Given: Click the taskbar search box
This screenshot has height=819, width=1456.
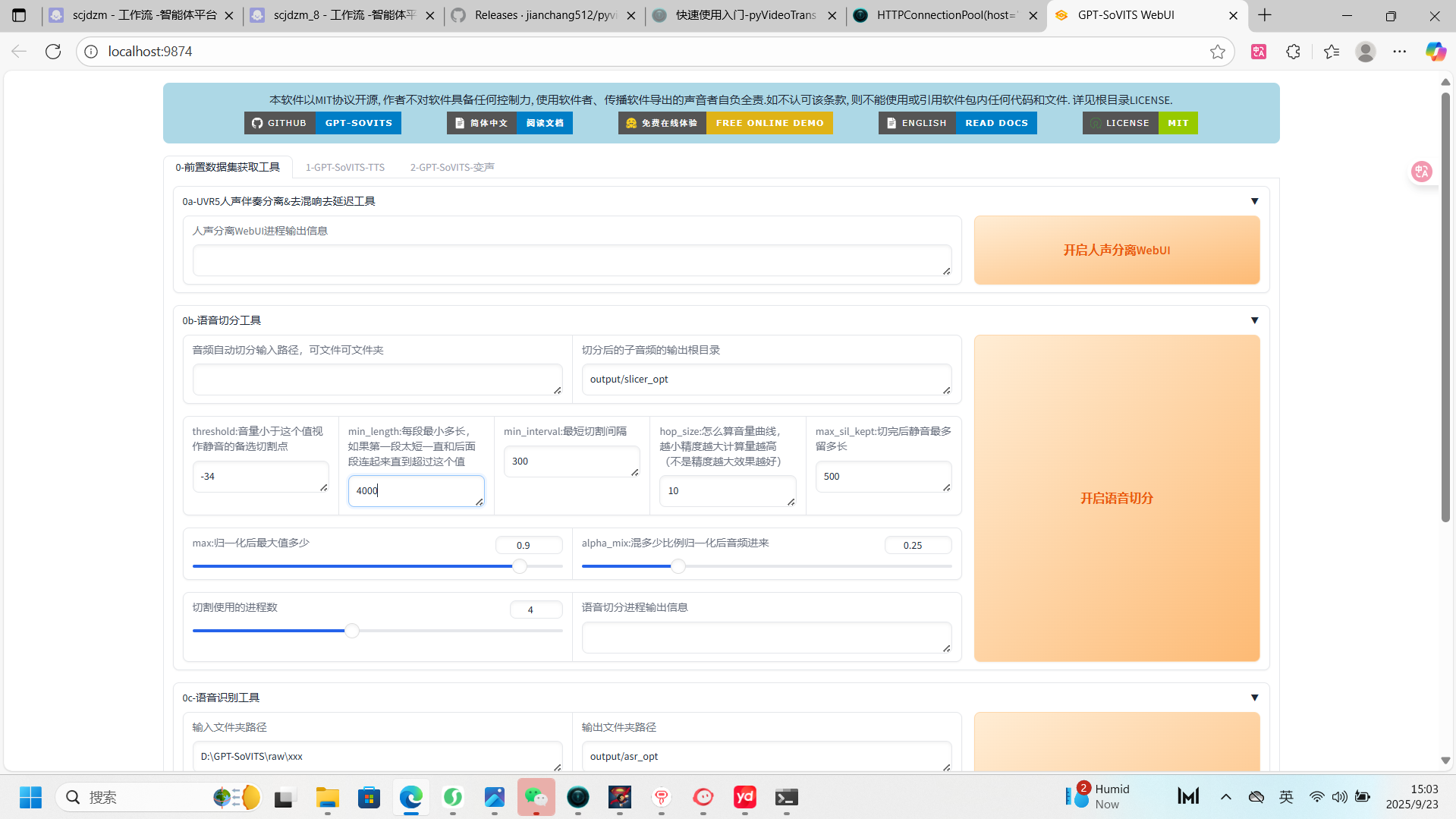Looking at the screenshot, I should (x=159, y=797).
